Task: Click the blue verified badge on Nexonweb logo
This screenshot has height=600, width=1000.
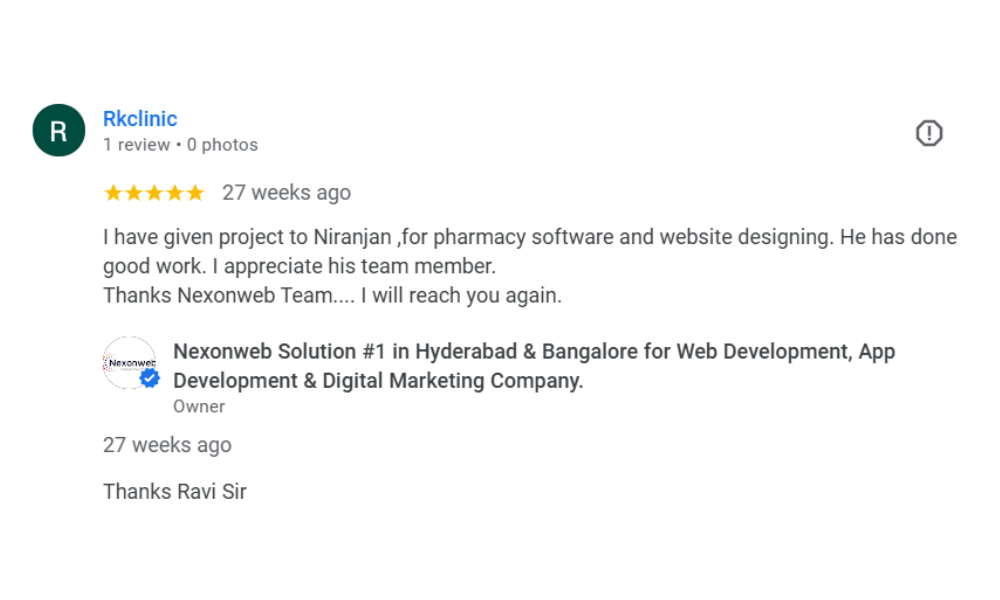Action: coord(149,379)
